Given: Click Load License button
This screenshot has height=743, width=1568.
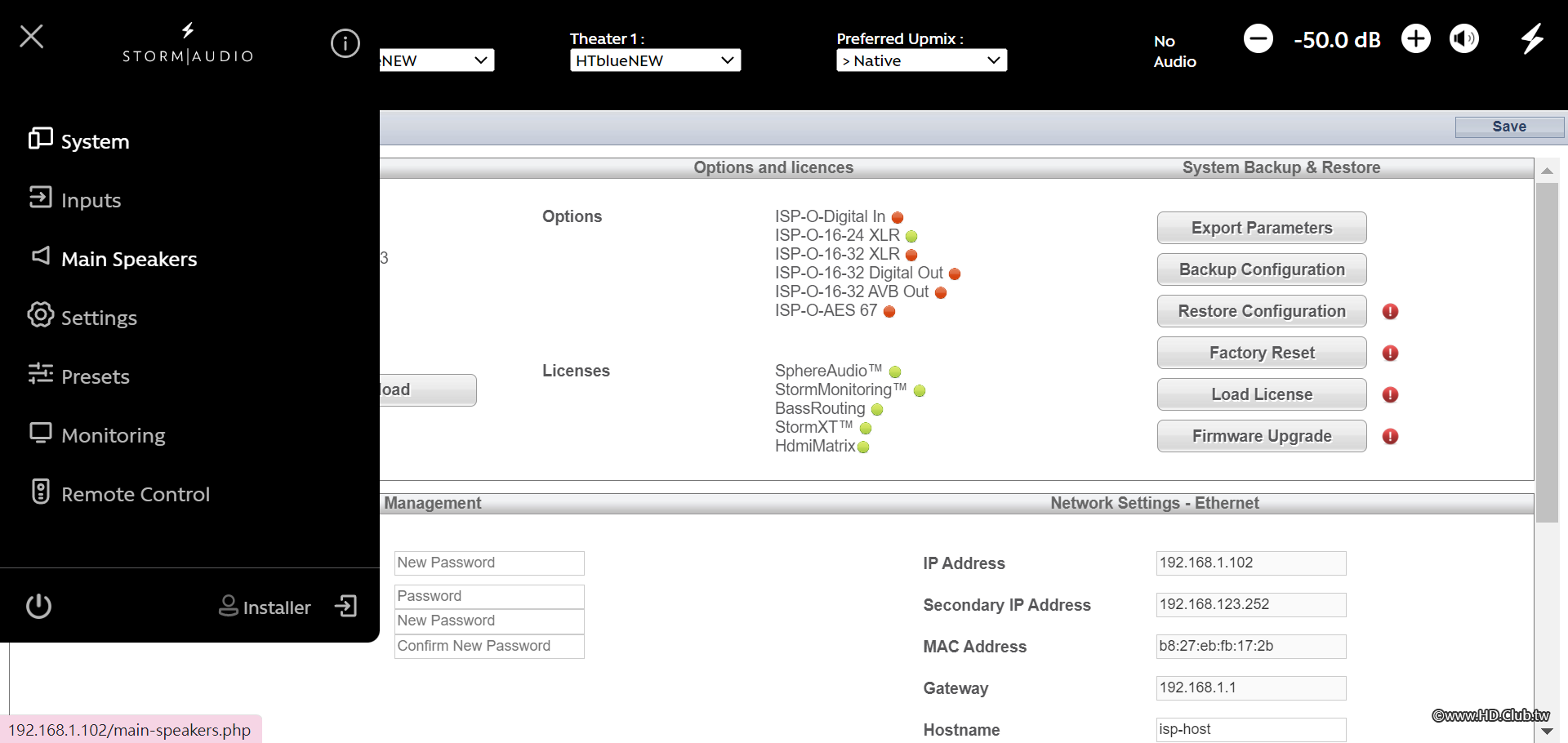Looking at the screenshot, I should click(1262, 394).
